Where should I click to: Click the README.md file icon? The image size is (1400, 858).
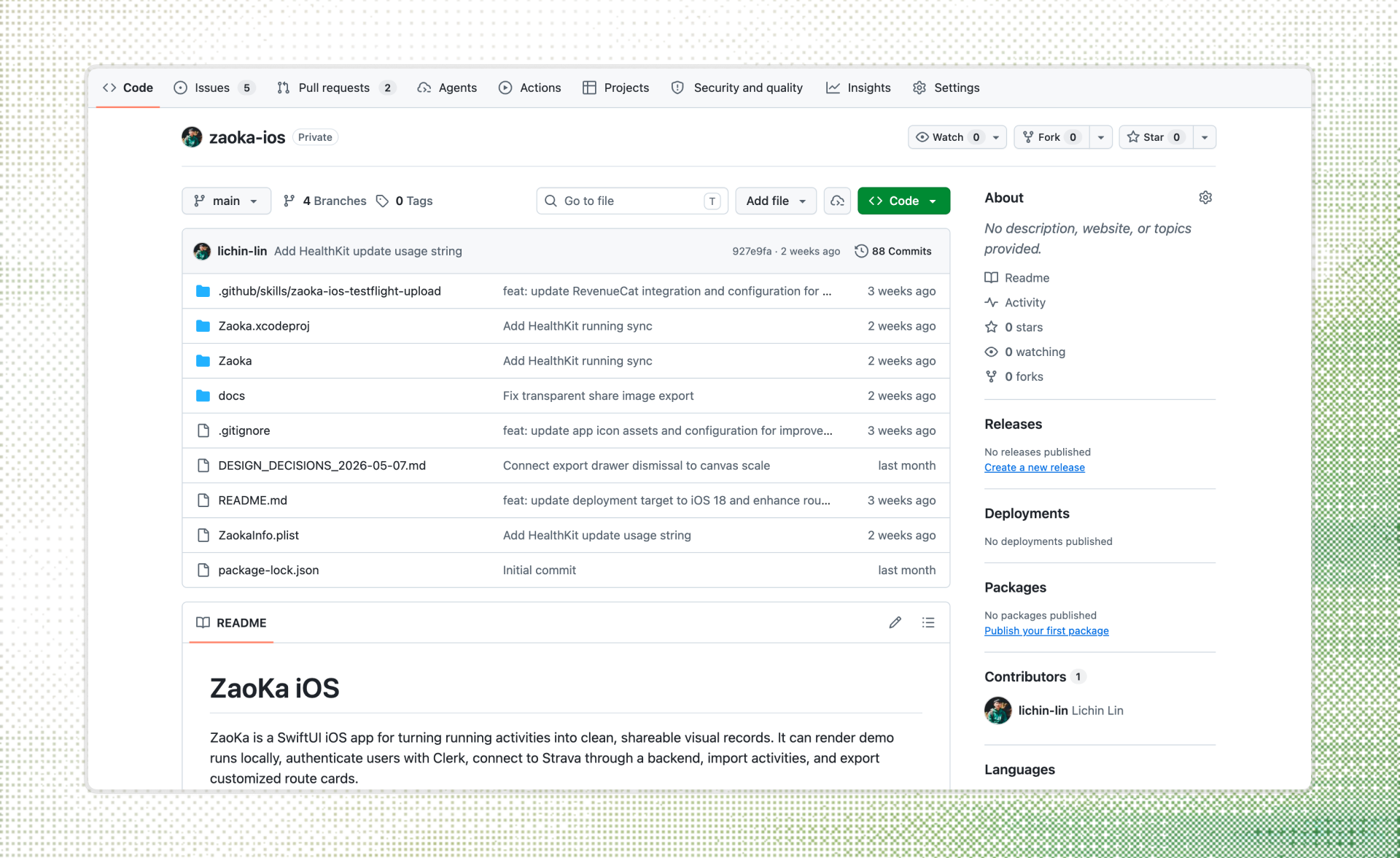point(203,500)
